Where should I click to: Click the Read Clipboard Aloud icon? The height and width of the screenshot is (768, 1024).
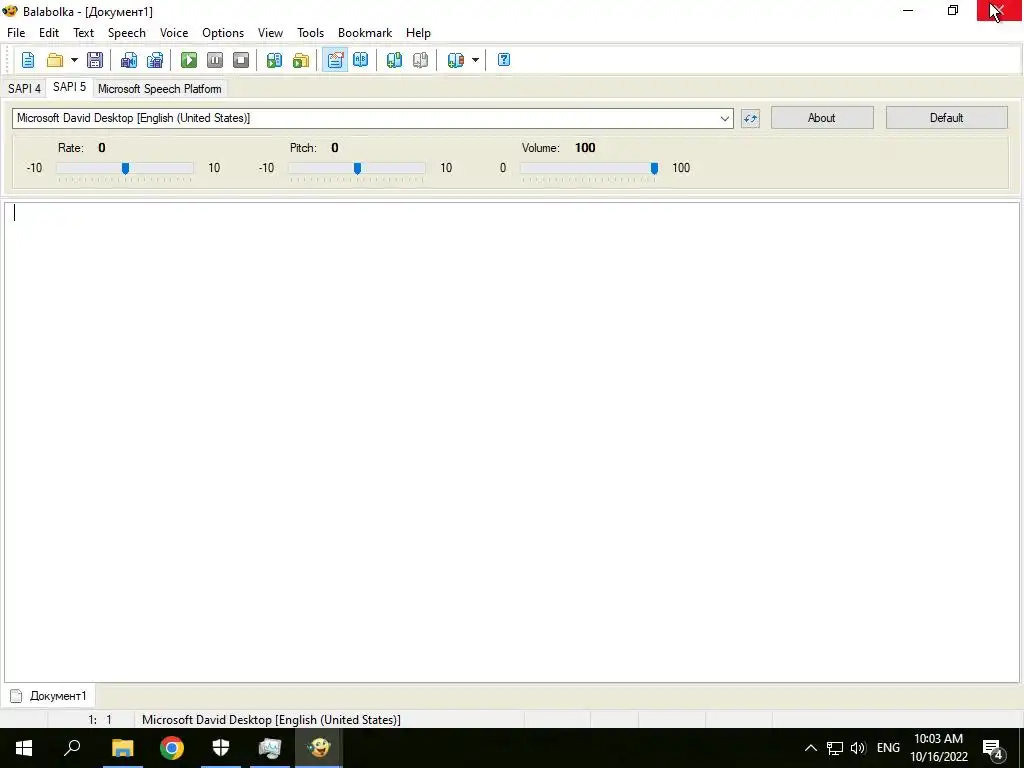(274, 60)
